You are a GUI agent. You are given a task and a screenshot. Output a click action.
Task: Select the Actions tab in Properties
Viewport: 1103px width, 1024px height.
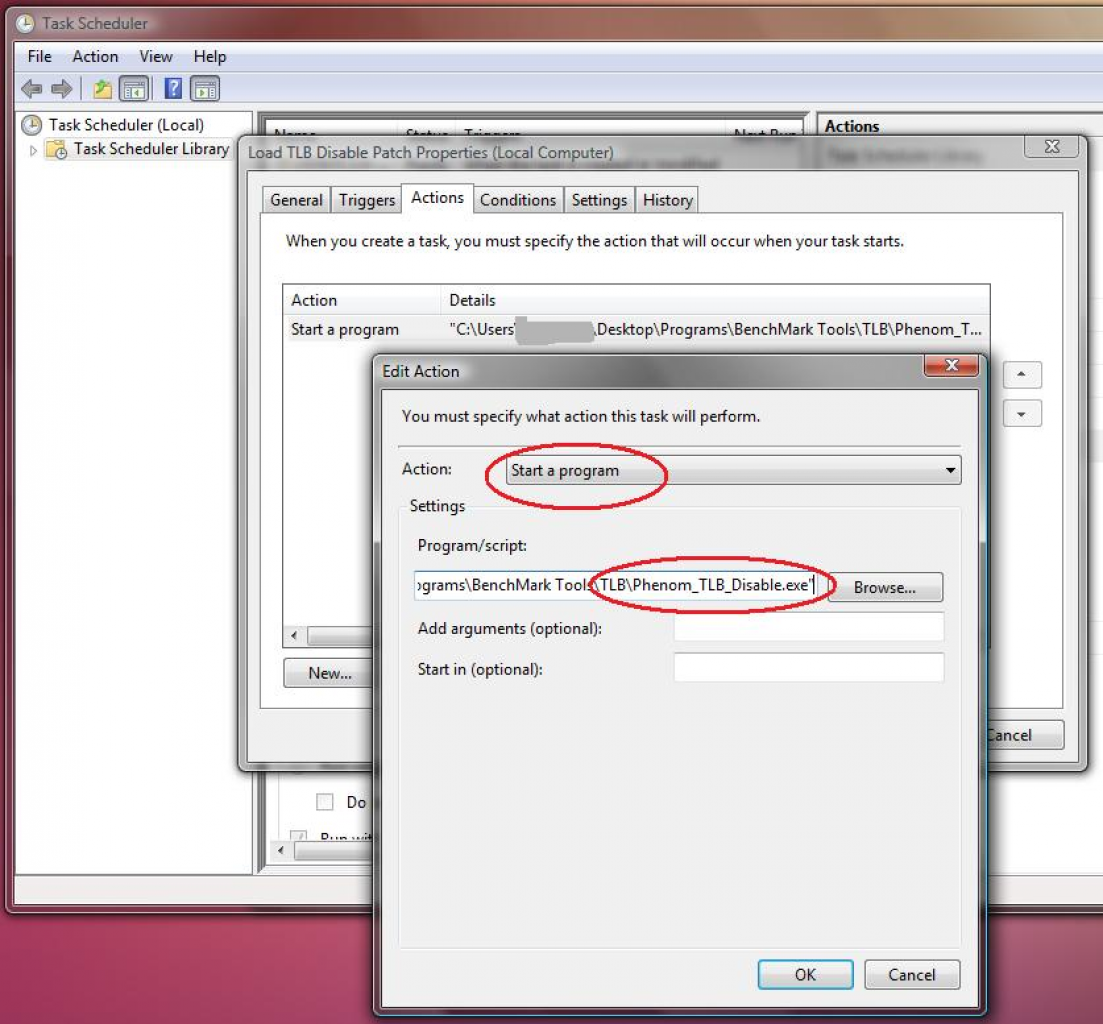(437, 198)
